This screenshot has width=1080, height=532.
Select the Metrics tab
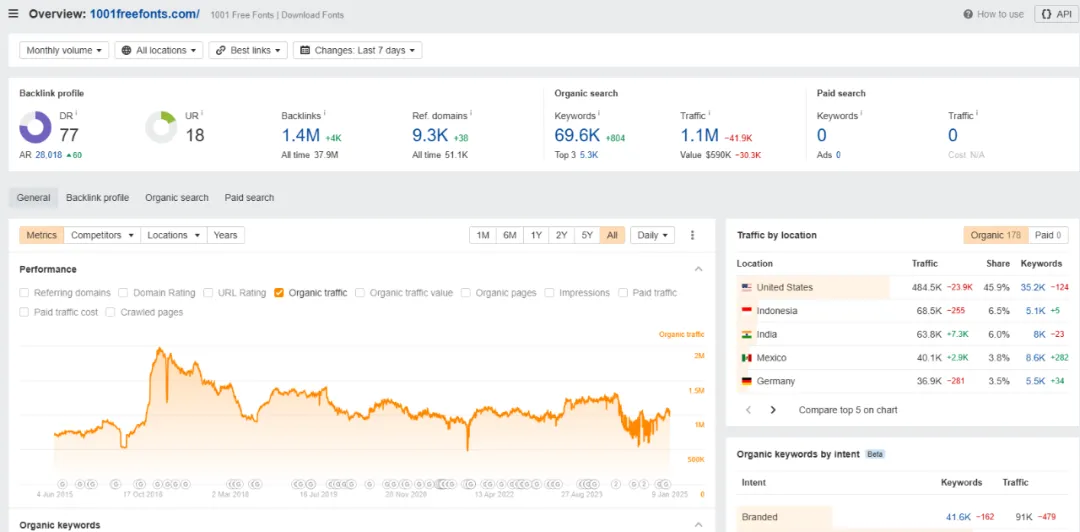coord(41,235)
